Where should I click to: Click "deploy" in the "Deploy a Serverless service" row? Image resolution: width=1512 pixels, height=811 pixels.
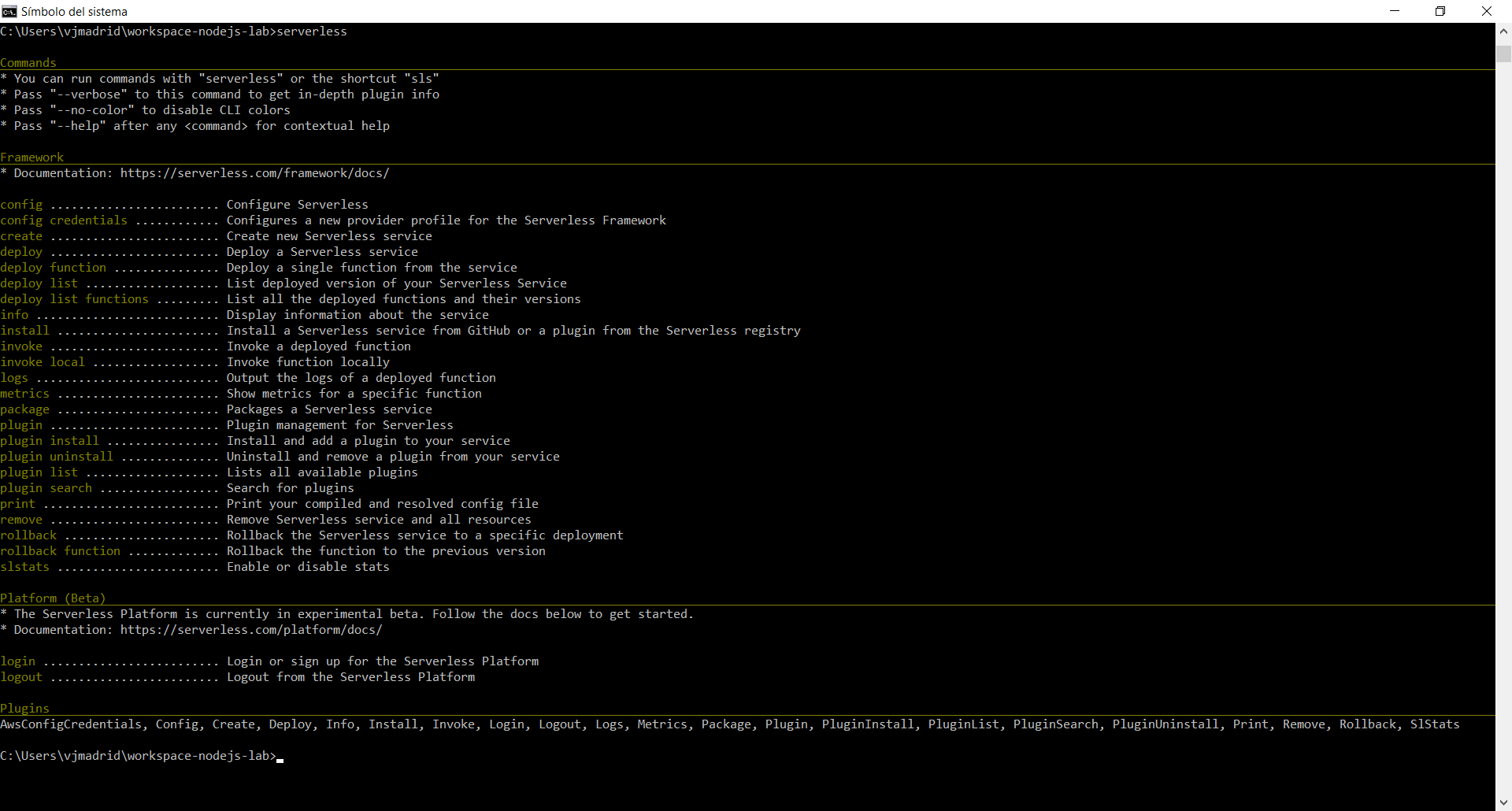(x=21, y=252)
